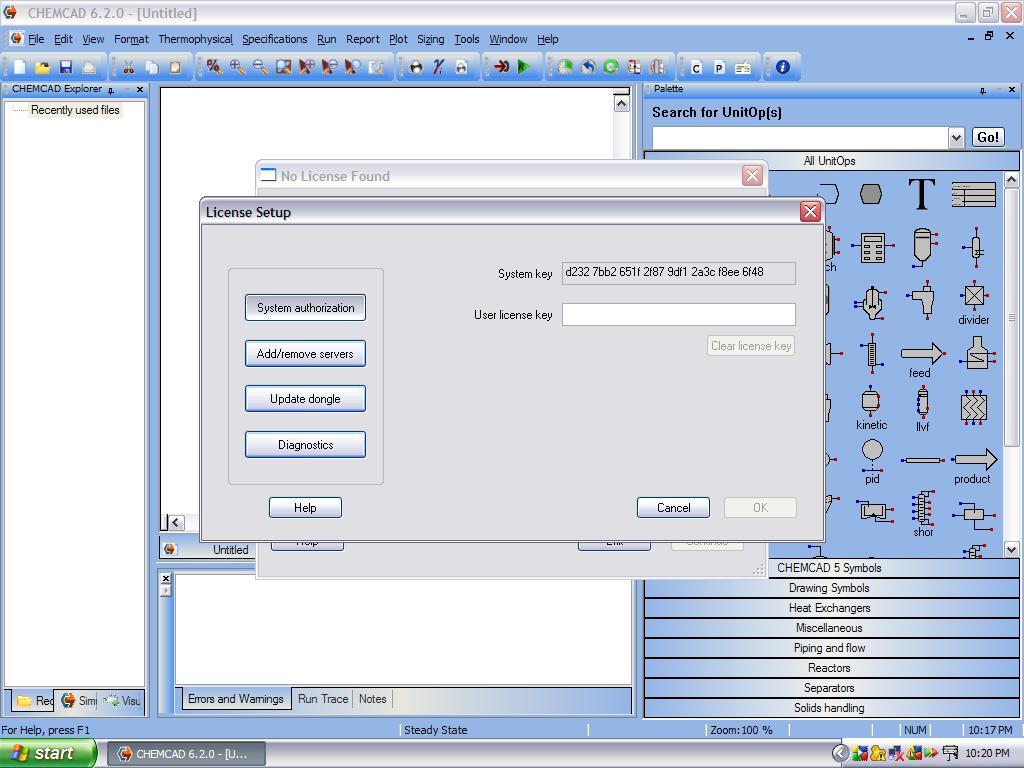Select the zigzag plate exchanger icon
Image resolution: width=1024 pixels, height=768 pixels.
coord(974,407)
